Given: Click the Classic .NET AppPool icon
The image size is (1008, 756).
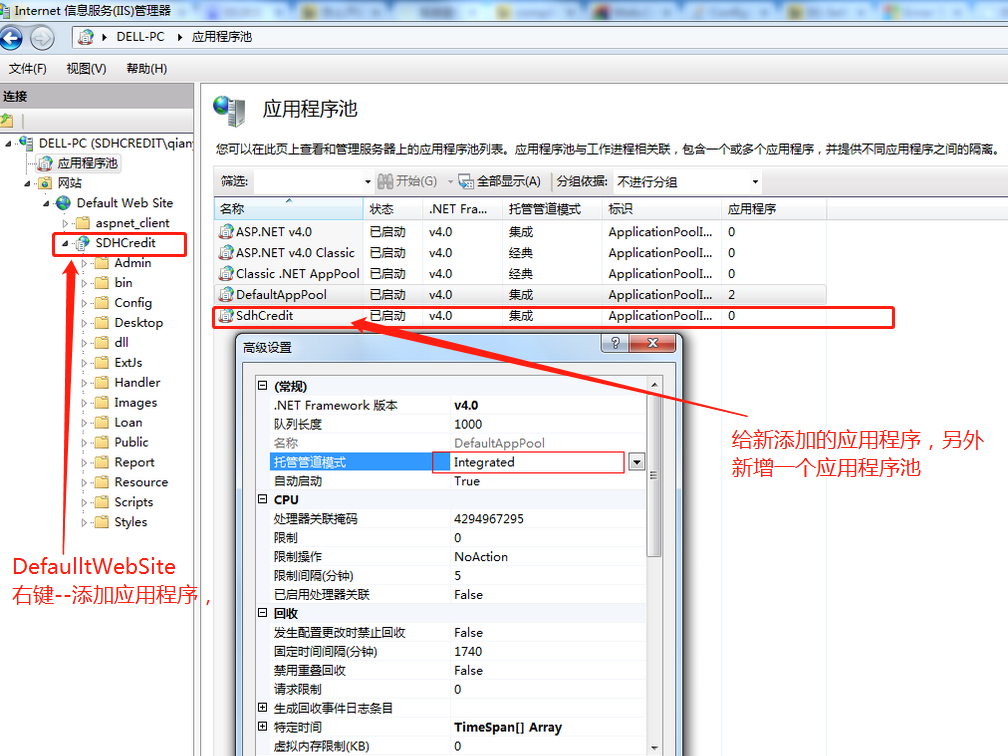Looking at the screenshot, I should (226, 274).
